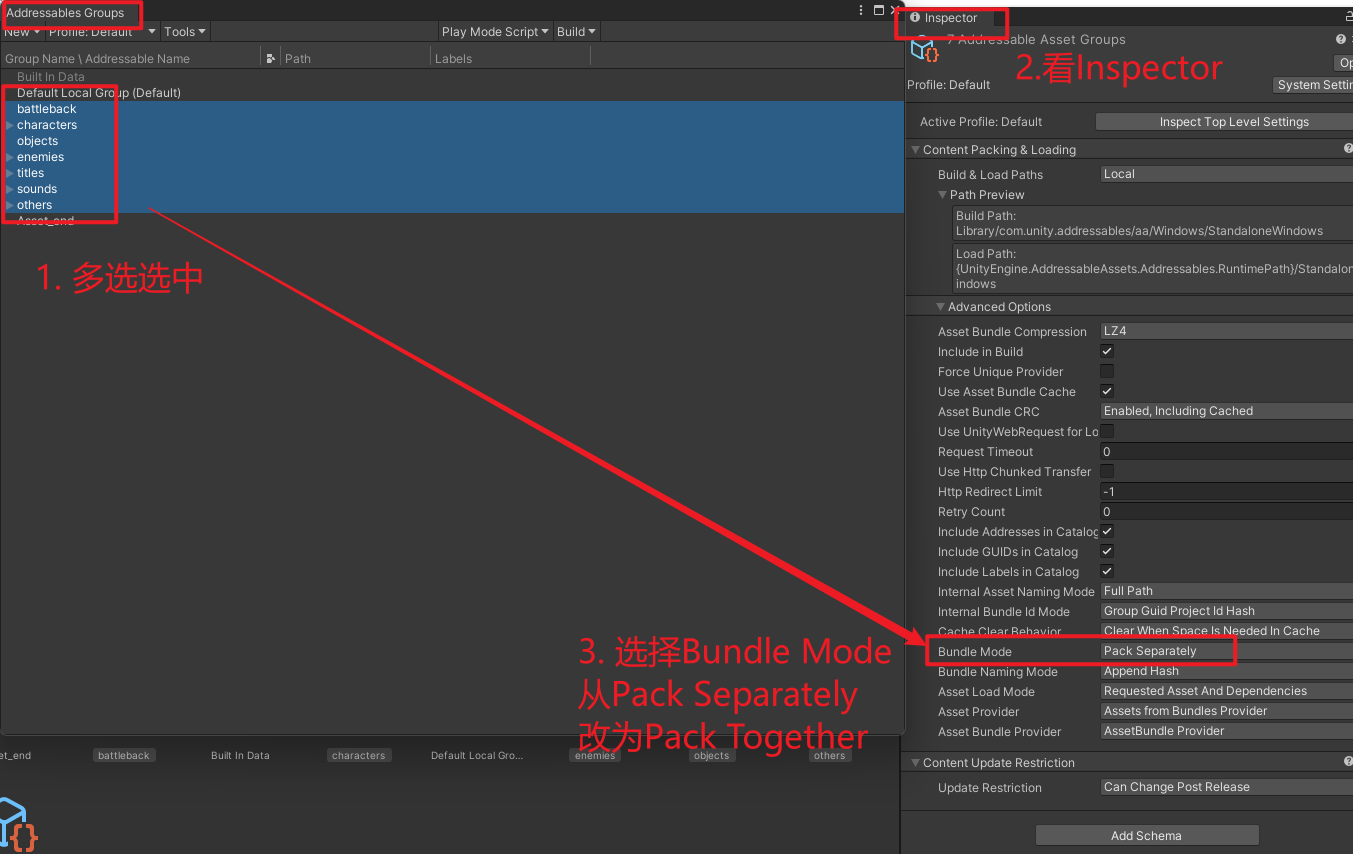Edit the Http Redirect Limit field
The image size is (1353, 854).
click(x=1226, y=491)
